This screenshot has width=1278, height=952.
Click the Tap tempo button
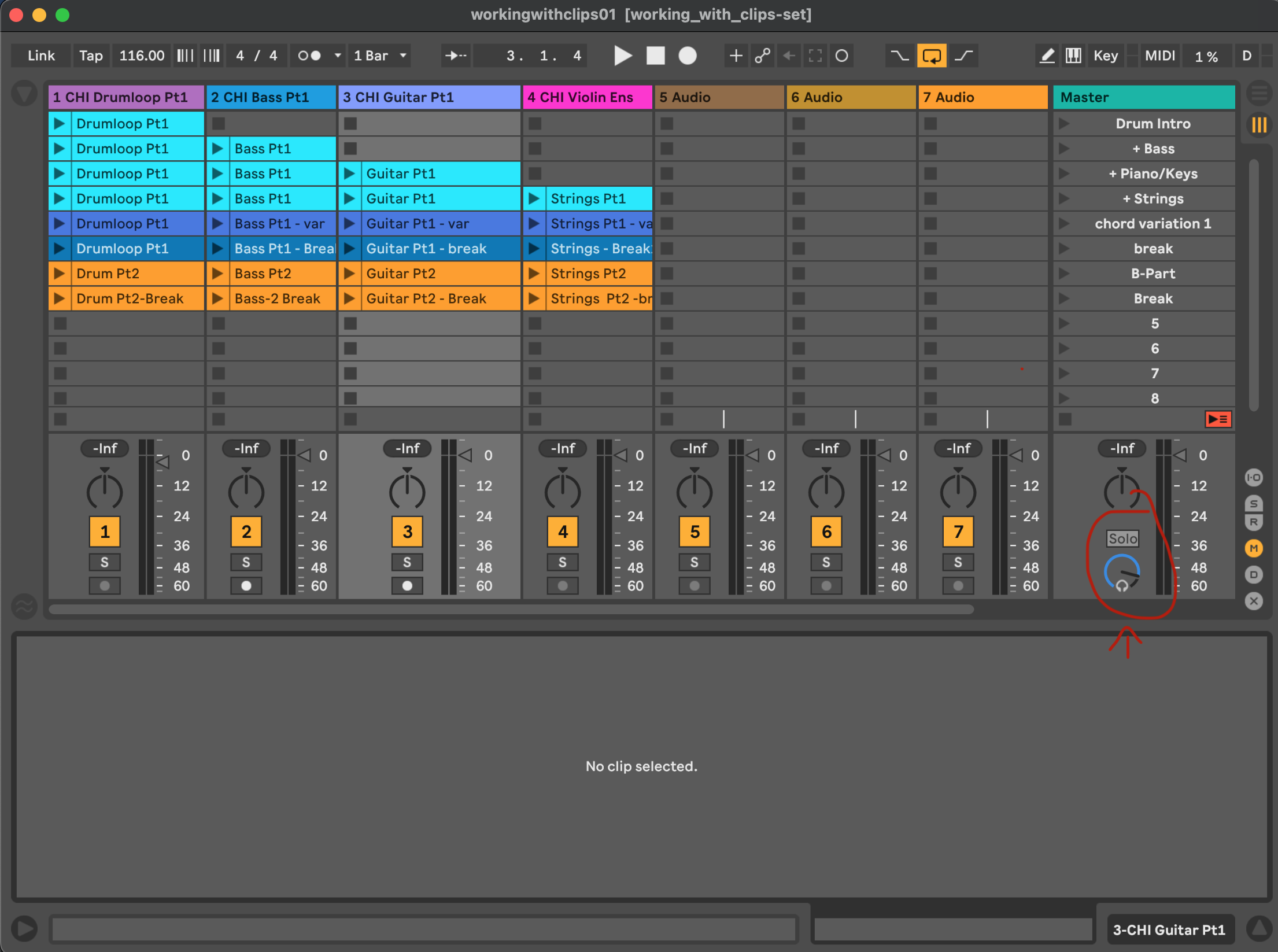[91, 56]
